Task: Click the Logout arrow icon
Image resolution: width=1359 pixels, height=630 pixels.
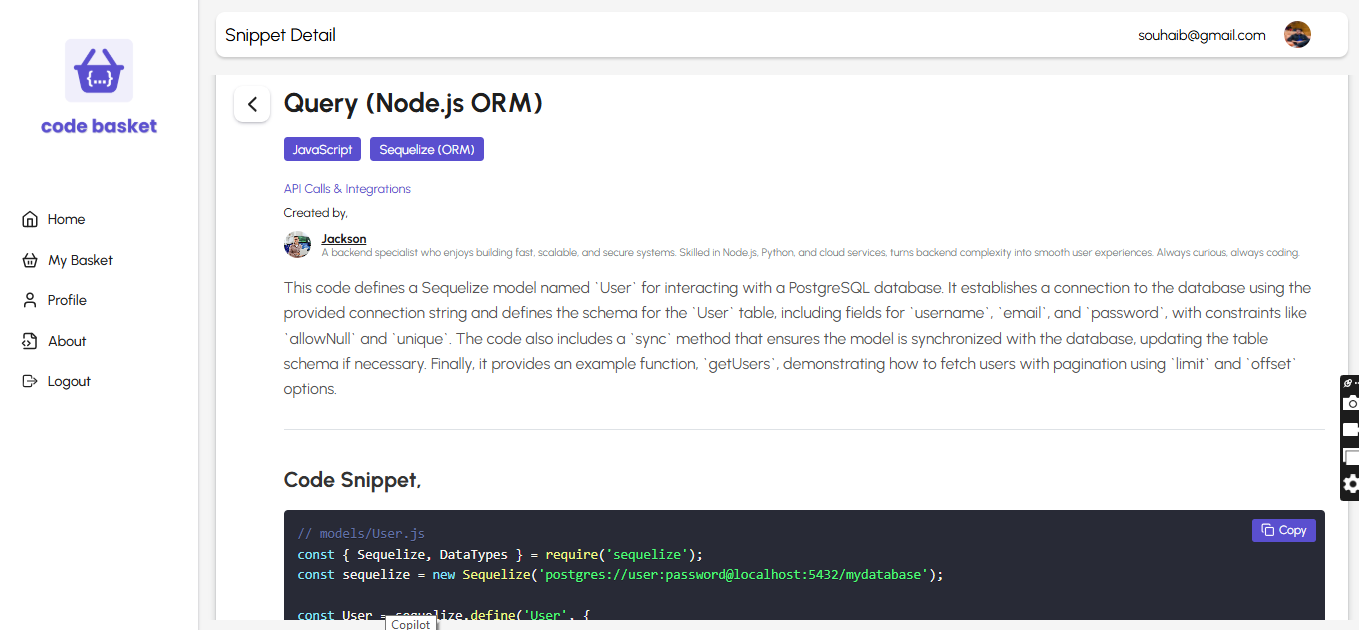Action: (30, 381)
